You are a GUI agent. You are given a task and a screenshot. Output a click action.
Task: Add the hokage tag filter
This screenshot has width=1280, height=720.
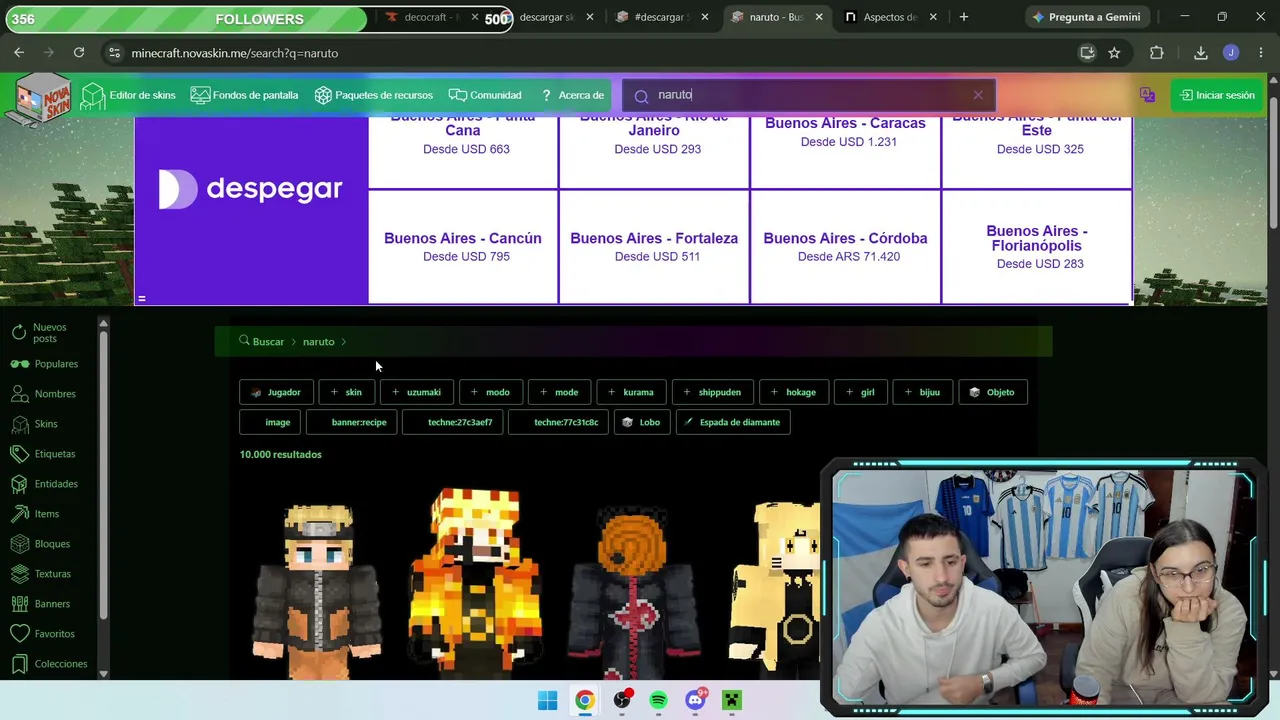pos(793,392)
